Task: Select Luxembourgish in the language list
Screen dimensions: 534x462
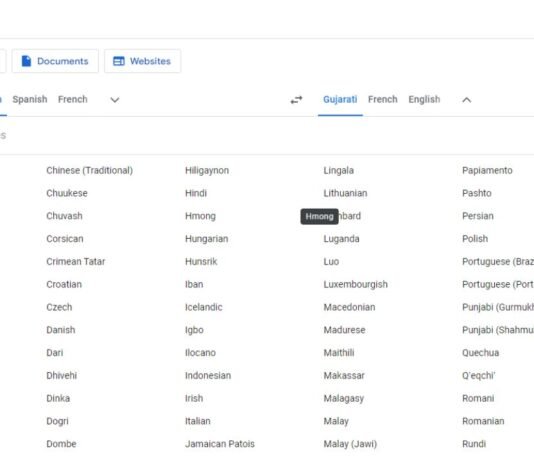Action: pos(356,285)
